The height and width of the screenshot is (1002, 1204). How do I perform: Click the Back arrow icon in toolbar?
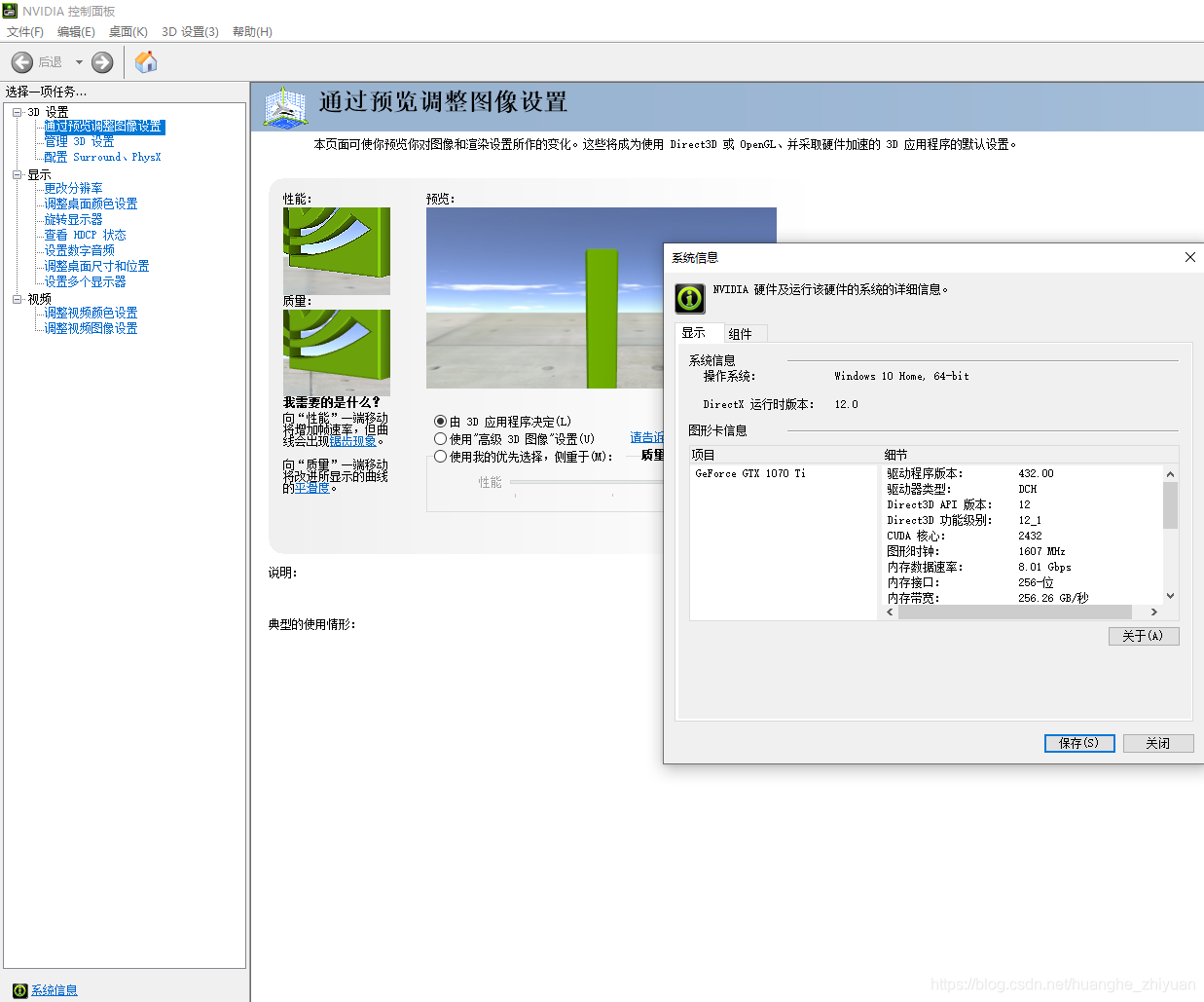22,62
